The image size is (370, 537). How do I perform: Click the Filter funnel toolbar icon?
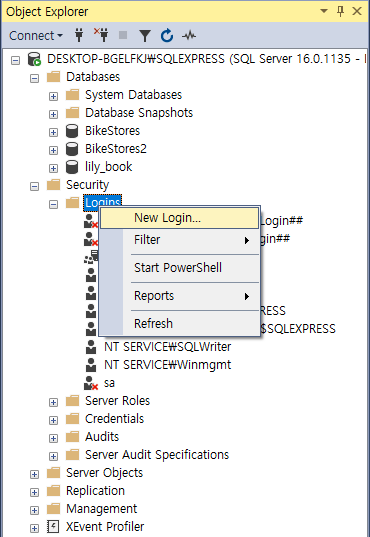pos(145,36)
